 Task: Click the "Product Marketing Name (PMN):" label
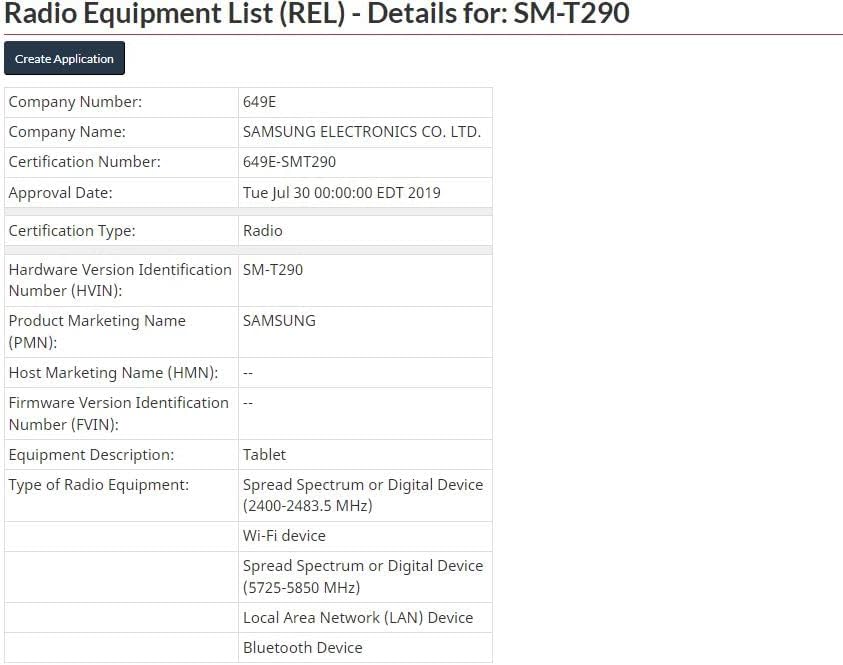tap(97, 331)
